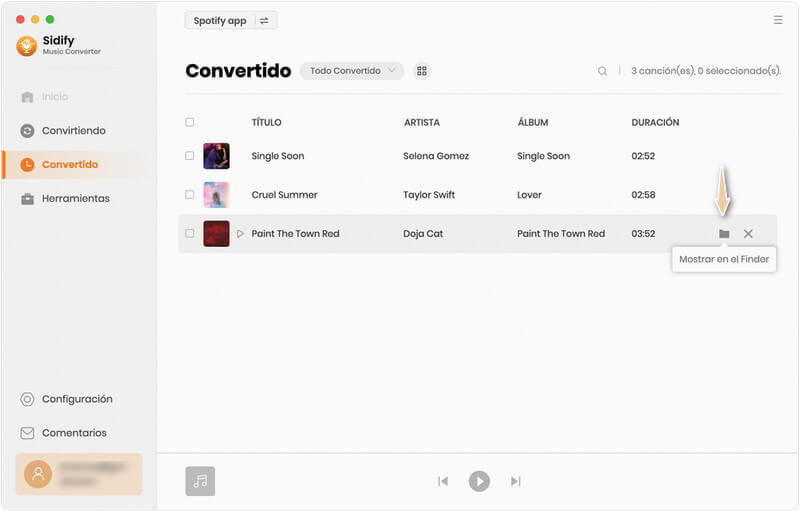Click the search magnifier icon
Image resolution: width=800 pixels, height=511 pixels.
(x=602, y=71)
